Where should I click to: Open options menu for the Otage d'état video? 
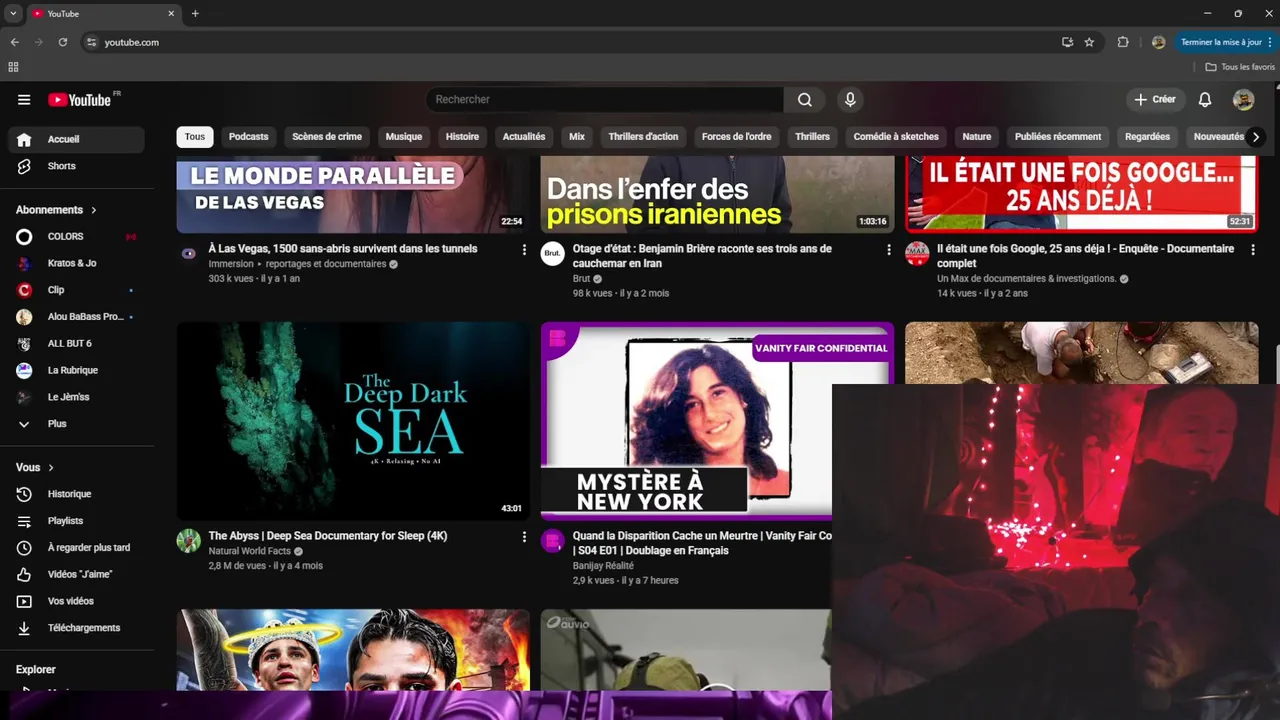point(888,250)
